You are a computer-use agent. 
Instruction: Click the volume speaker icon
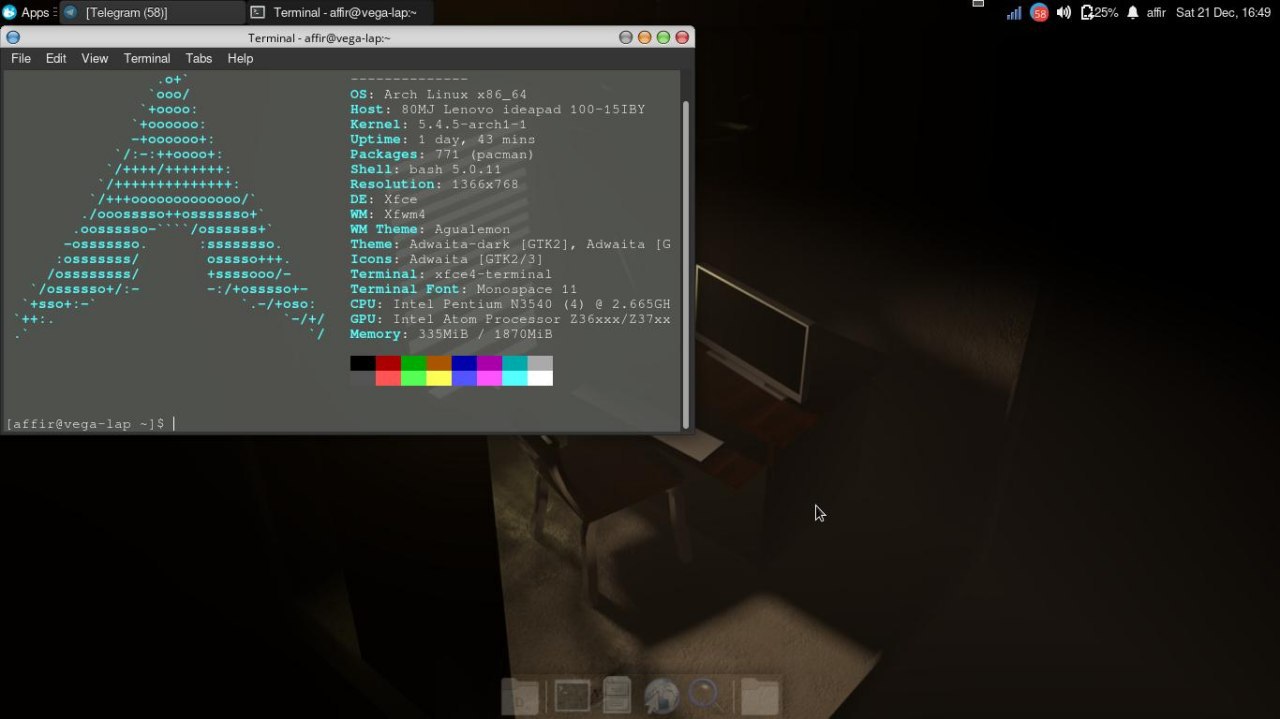pos(1063,13)
